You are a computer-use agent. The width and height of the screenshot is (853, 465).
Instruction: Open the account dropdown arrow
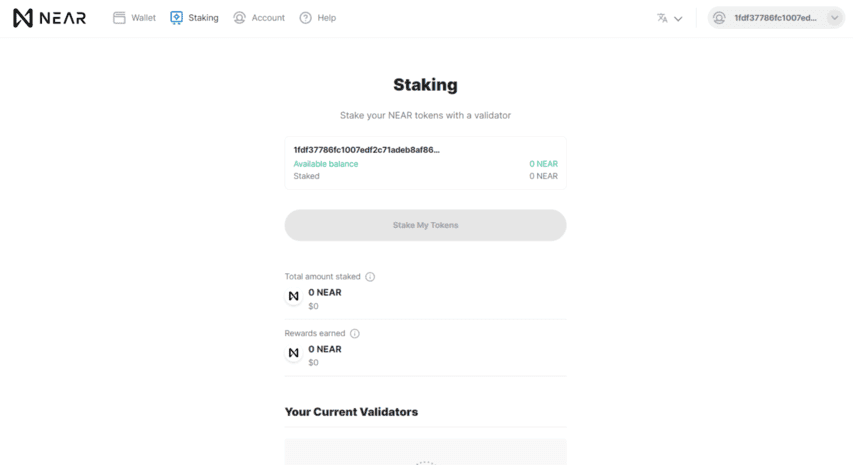(835, 18)
